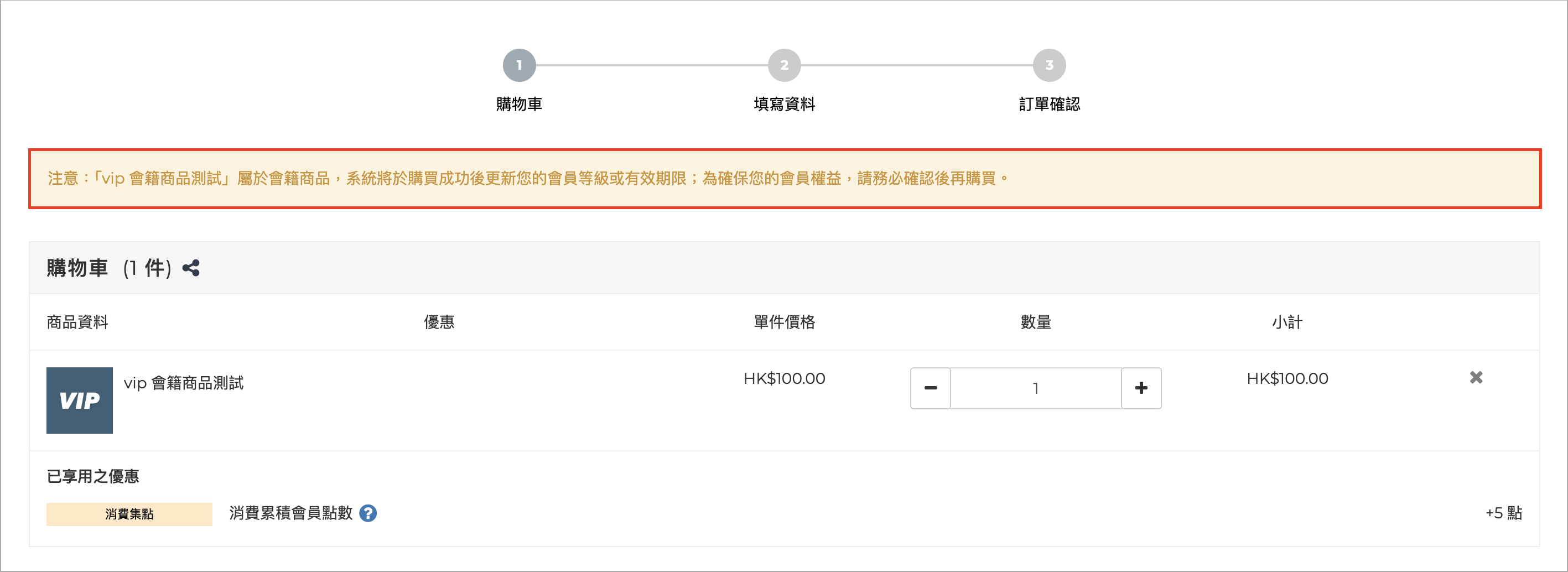The image size is (1568, 572).
Task: Click the 單件價格 column header
Action: (784, 322)
